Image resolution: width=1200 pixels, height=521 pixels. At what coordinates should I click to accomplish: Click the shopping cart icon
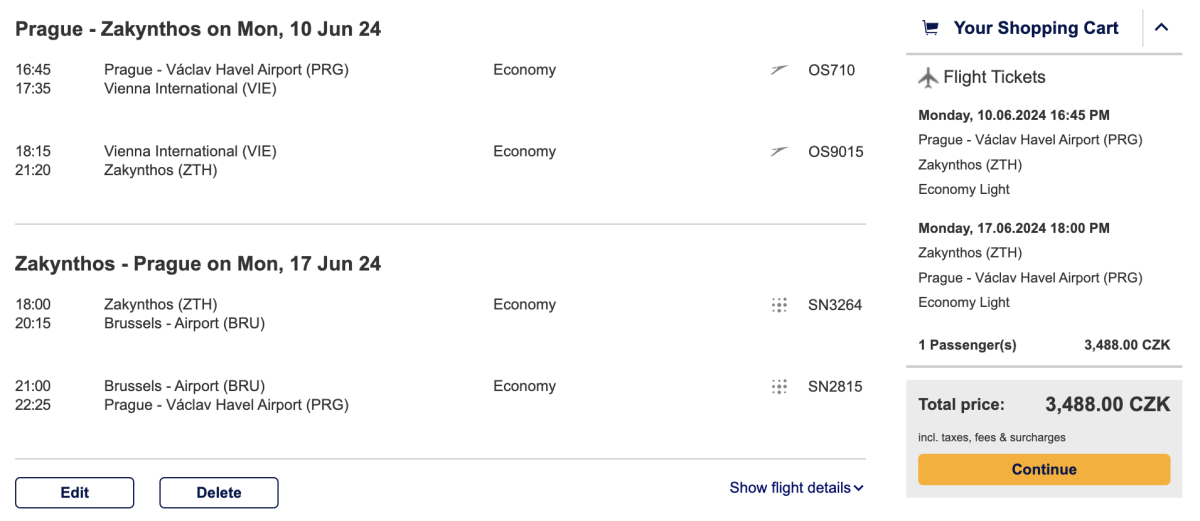(x=930, y=28)
